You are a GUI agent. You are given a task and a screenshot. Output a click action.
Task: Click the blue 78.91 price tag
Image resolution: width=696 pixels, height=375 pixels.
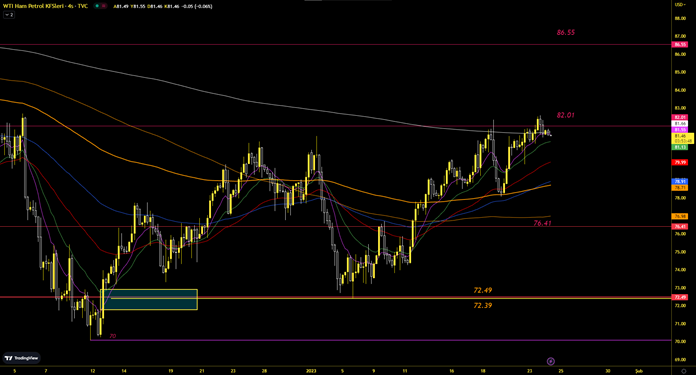pyautogui.click(x=680, y=182)
